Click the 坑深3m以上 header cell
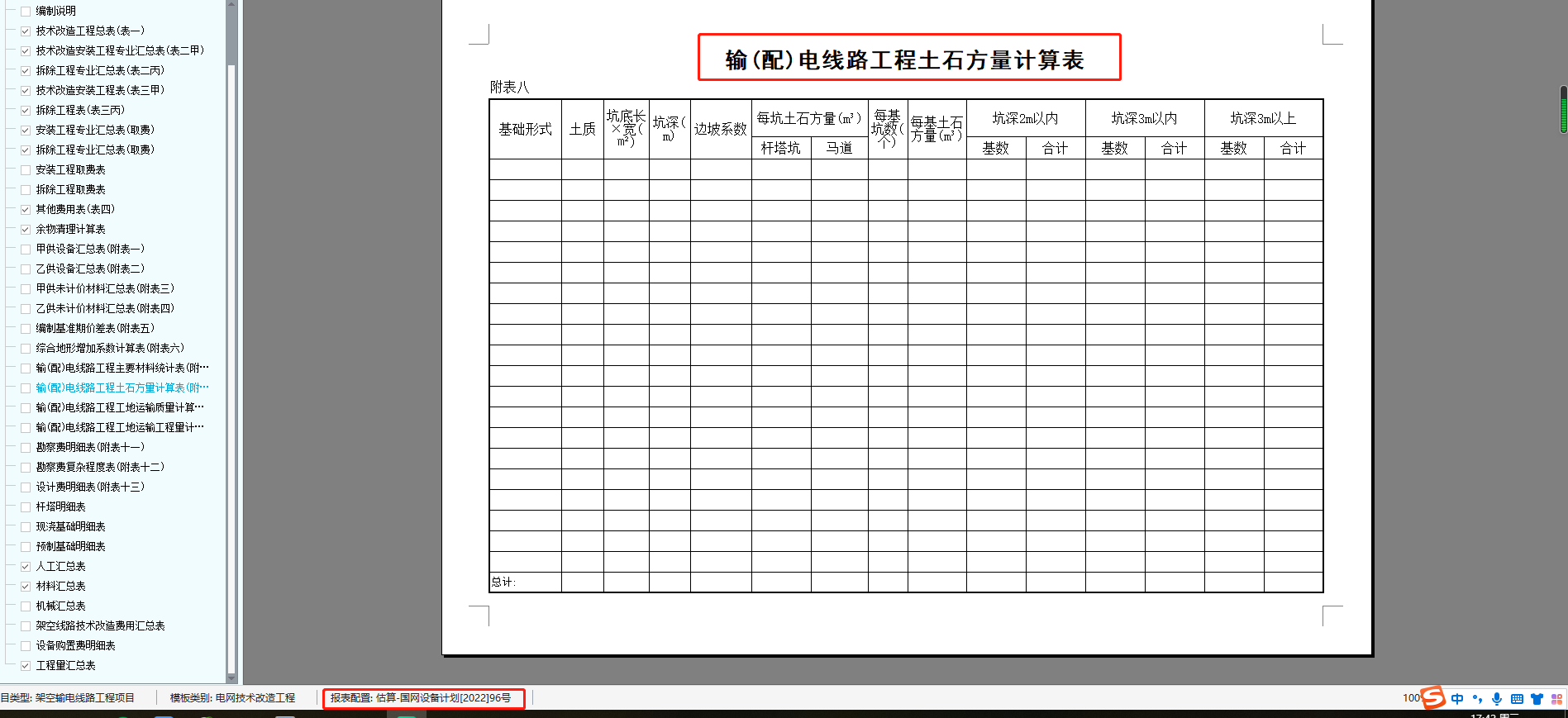1568x718 pixels. (x=1263, y=118)
